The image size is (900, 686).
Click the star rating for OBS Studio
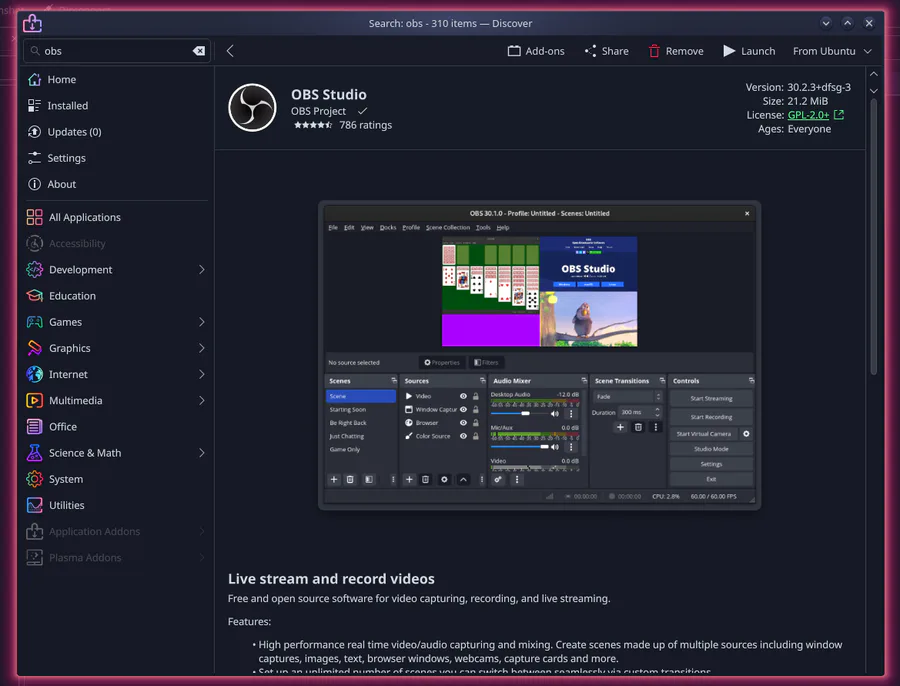pyautogui.click(x=313, y=125)
